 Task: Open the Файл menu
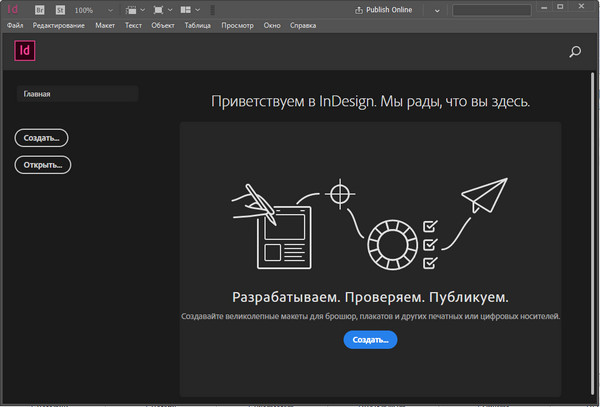point(15,23)
